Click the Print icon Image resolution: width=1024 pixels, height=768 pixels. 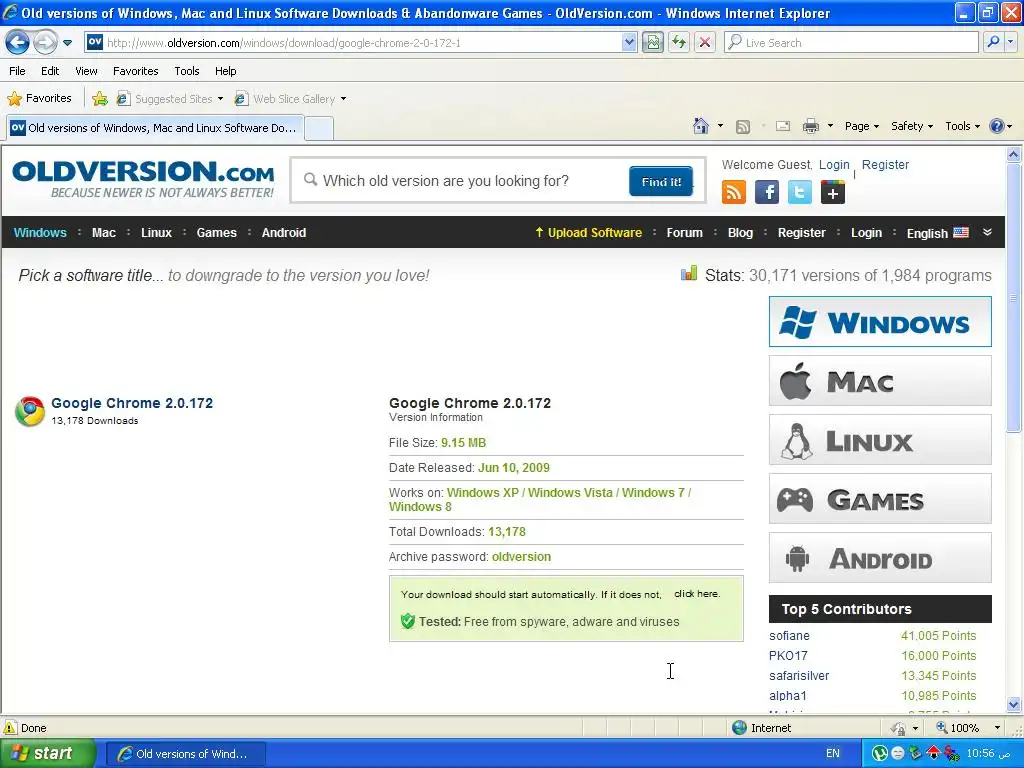tap(810, 126)
